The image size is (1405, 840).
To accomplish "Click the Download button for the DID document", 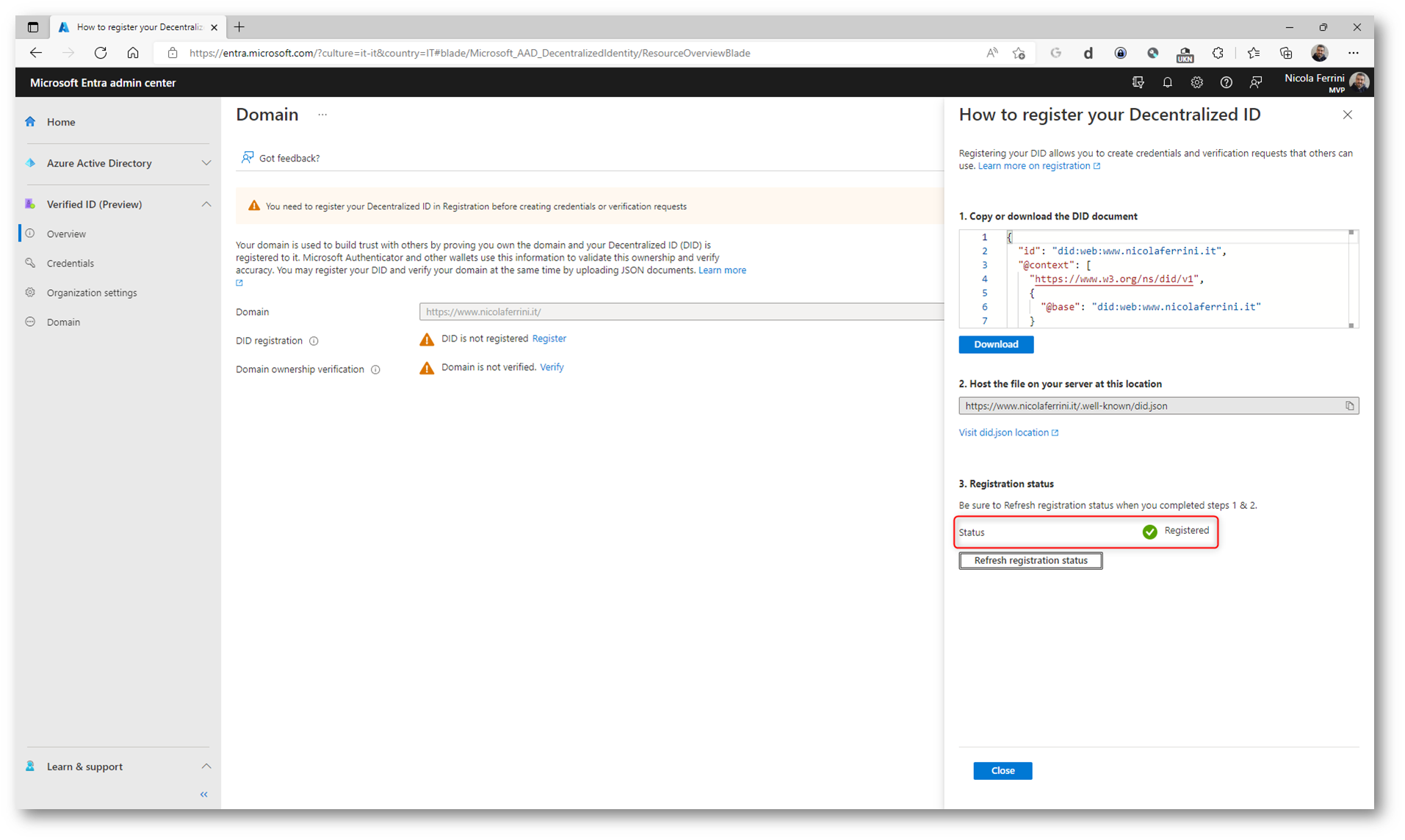I will click(996, 344).
